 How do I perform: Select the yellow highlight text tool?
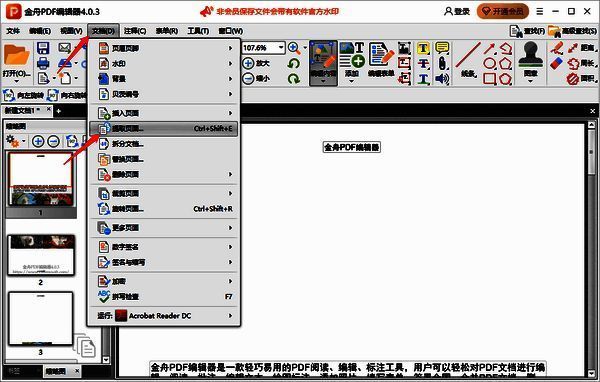pyautogui.click(x=423, y=48)
